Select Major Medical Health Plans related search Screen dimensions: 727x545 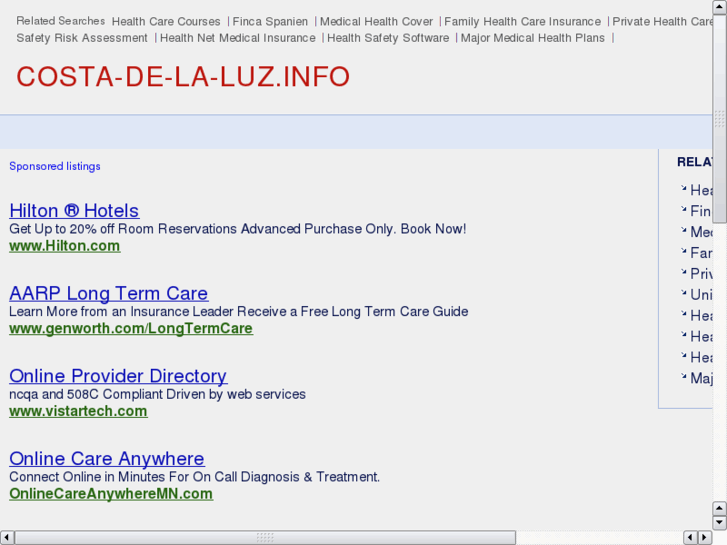533,38
